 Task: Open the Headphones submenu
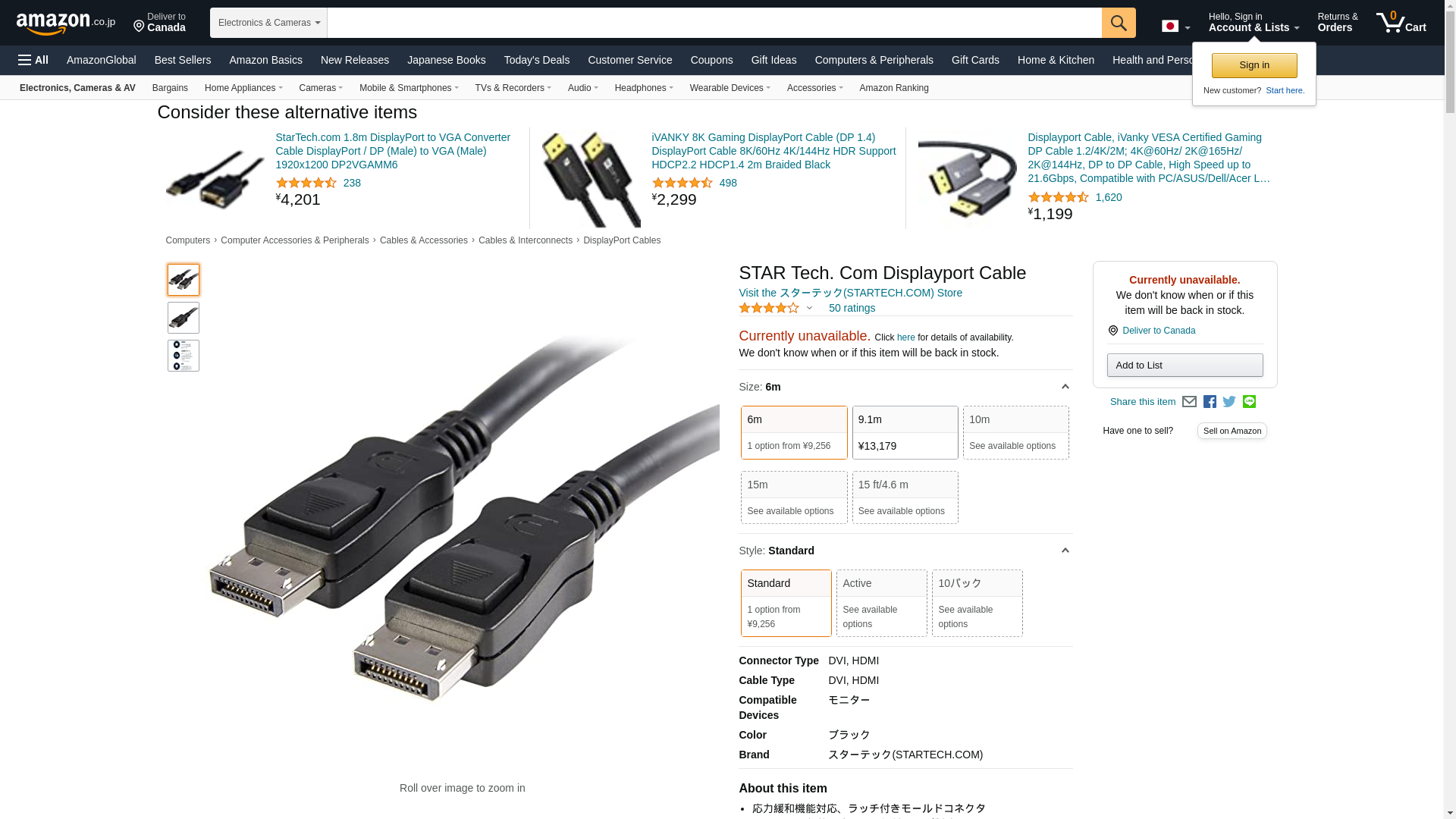click(644, 88)
